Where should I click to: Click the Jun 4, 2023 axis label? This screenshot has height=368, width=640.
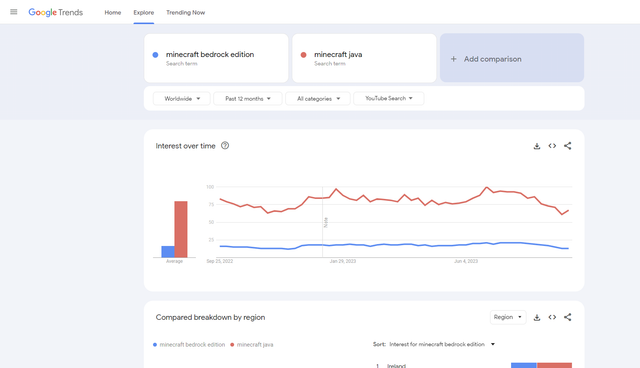[466, 261]
